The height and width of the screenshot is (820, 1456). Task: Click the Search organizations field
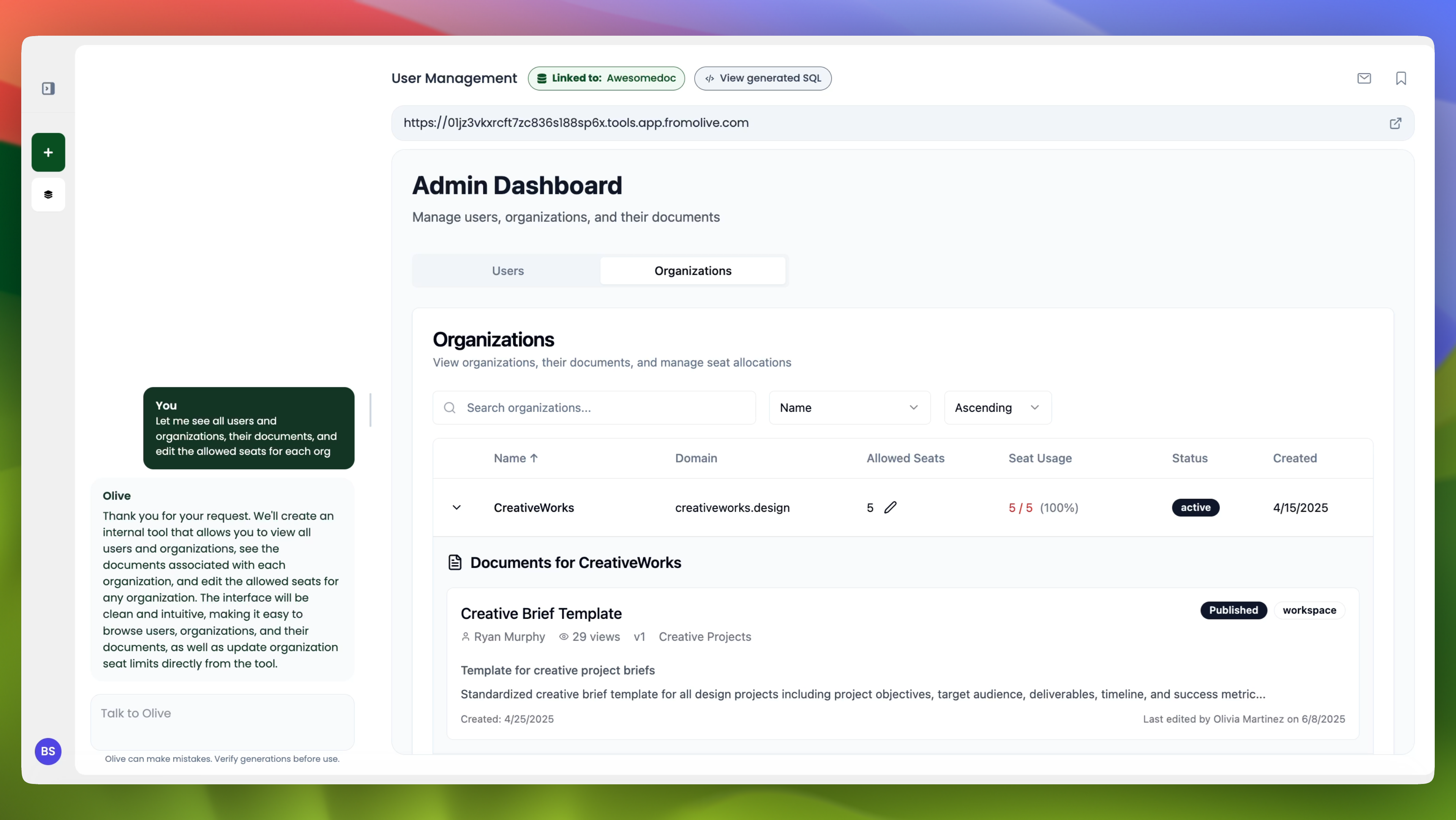[595, 407]
